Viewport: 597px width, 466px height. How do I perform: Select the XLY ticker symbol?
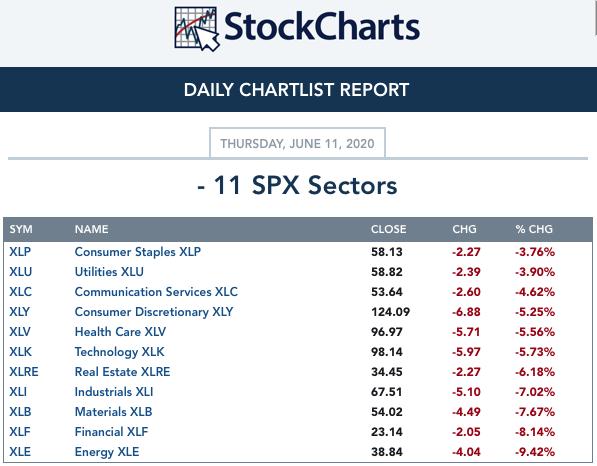coord(19,312)
